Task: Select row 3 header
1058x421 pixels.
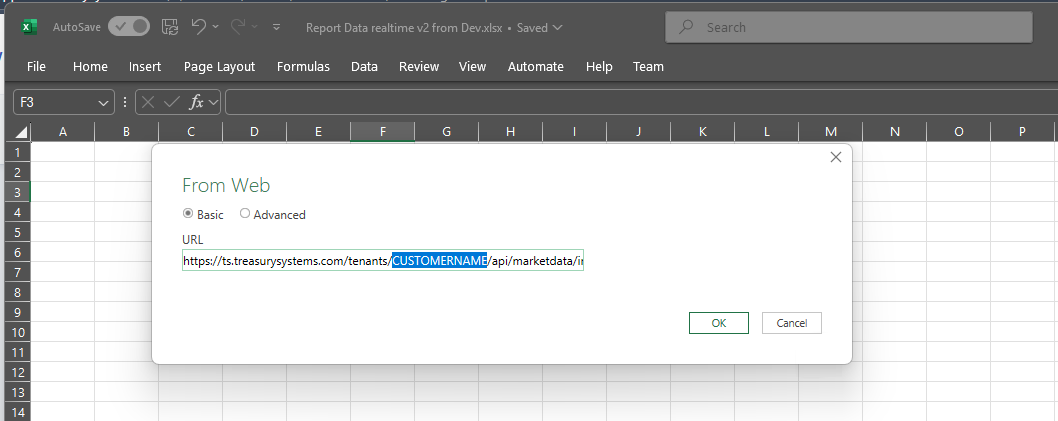Action: (18, 192)
